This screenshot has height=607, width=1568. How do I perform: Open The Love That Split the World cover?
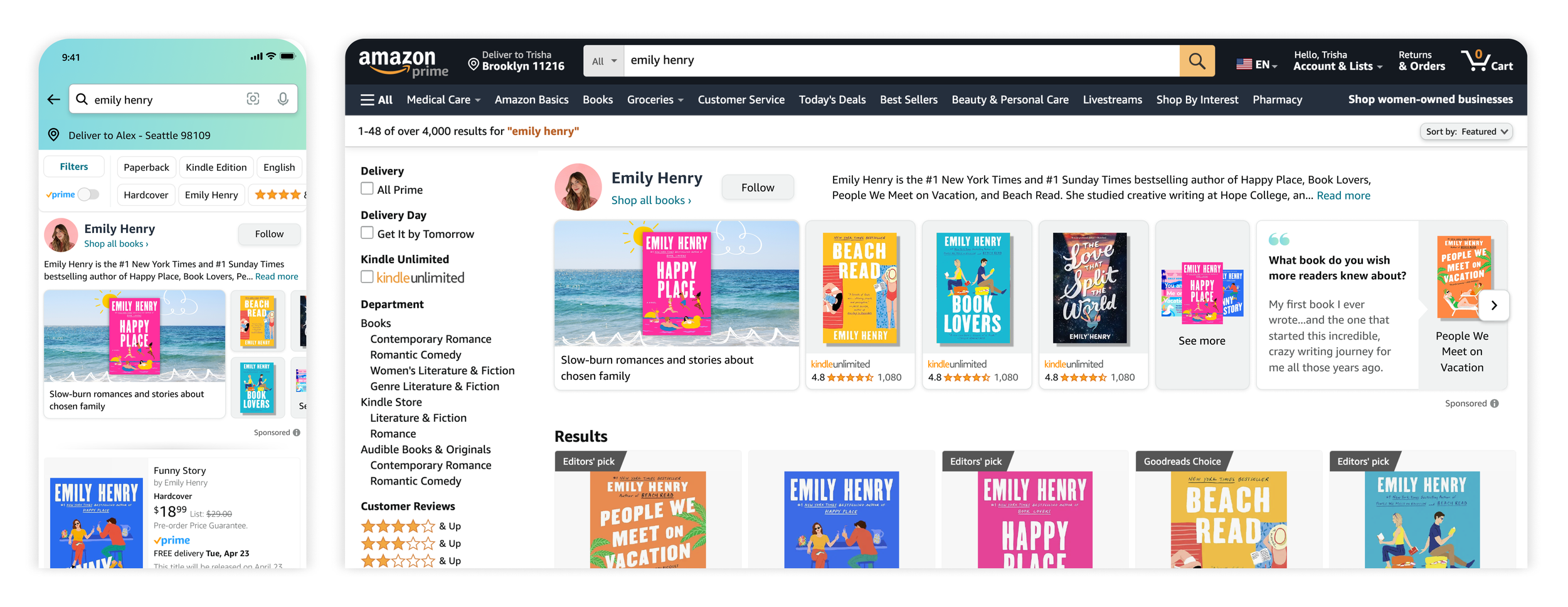point(1089,288)
